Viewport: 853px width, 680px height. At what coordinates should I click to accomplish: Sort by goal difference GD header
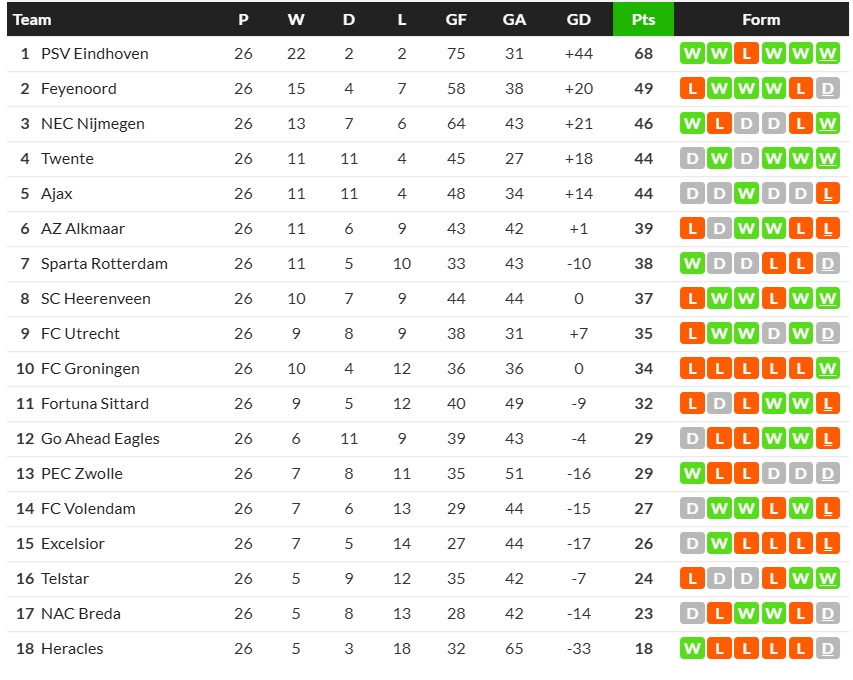(x=578, y=20)
